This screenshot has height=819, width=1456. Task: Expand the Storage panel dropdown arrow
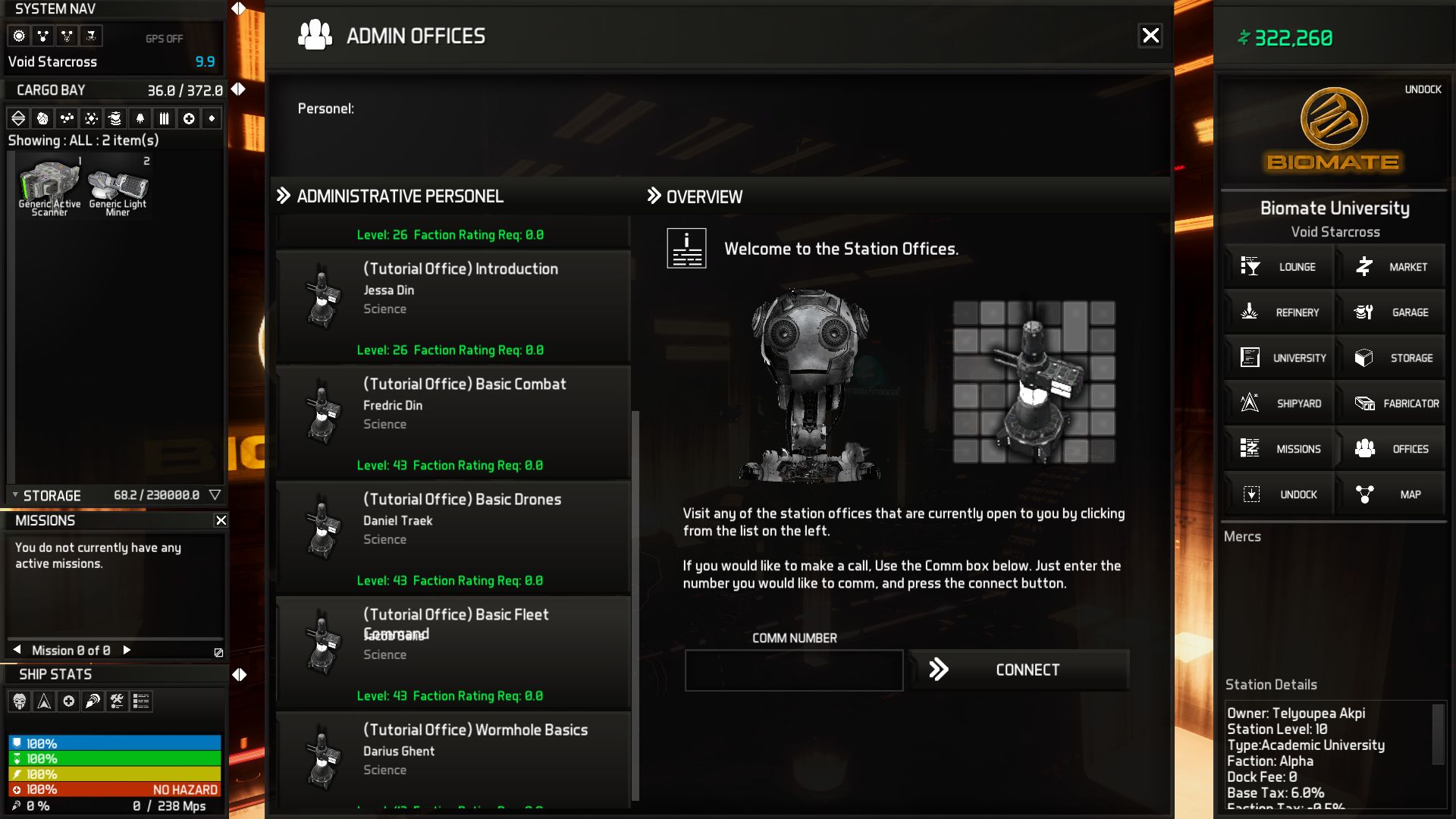pyautogui.click(x=215, y=495)
